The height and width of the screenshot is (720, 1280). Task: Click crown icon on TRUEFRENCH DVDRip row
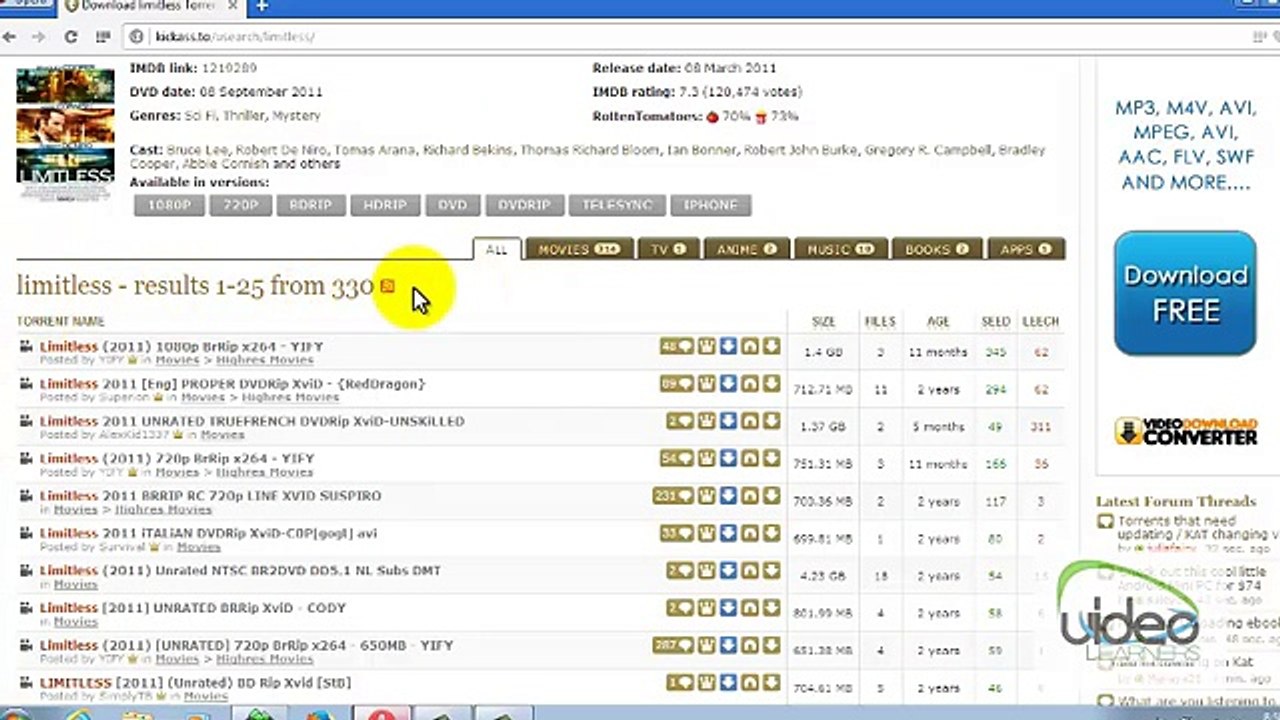(707, 421)
